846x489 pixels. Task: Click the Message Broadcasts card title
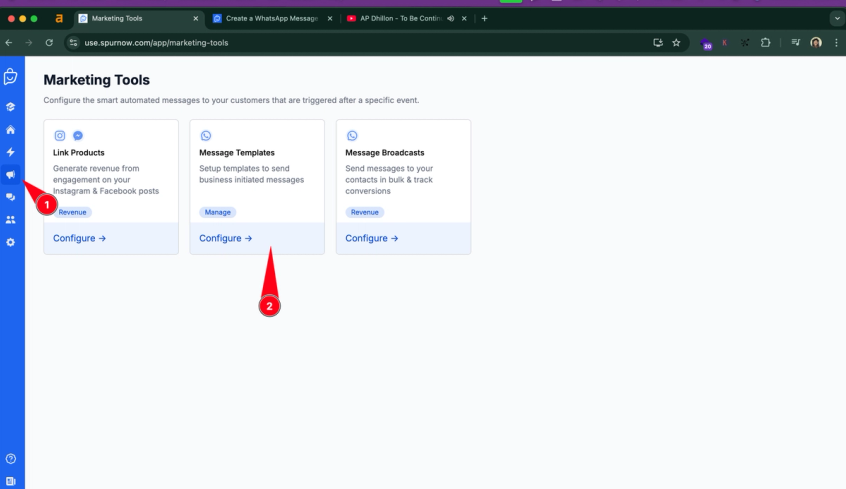[x=385, y=153]
